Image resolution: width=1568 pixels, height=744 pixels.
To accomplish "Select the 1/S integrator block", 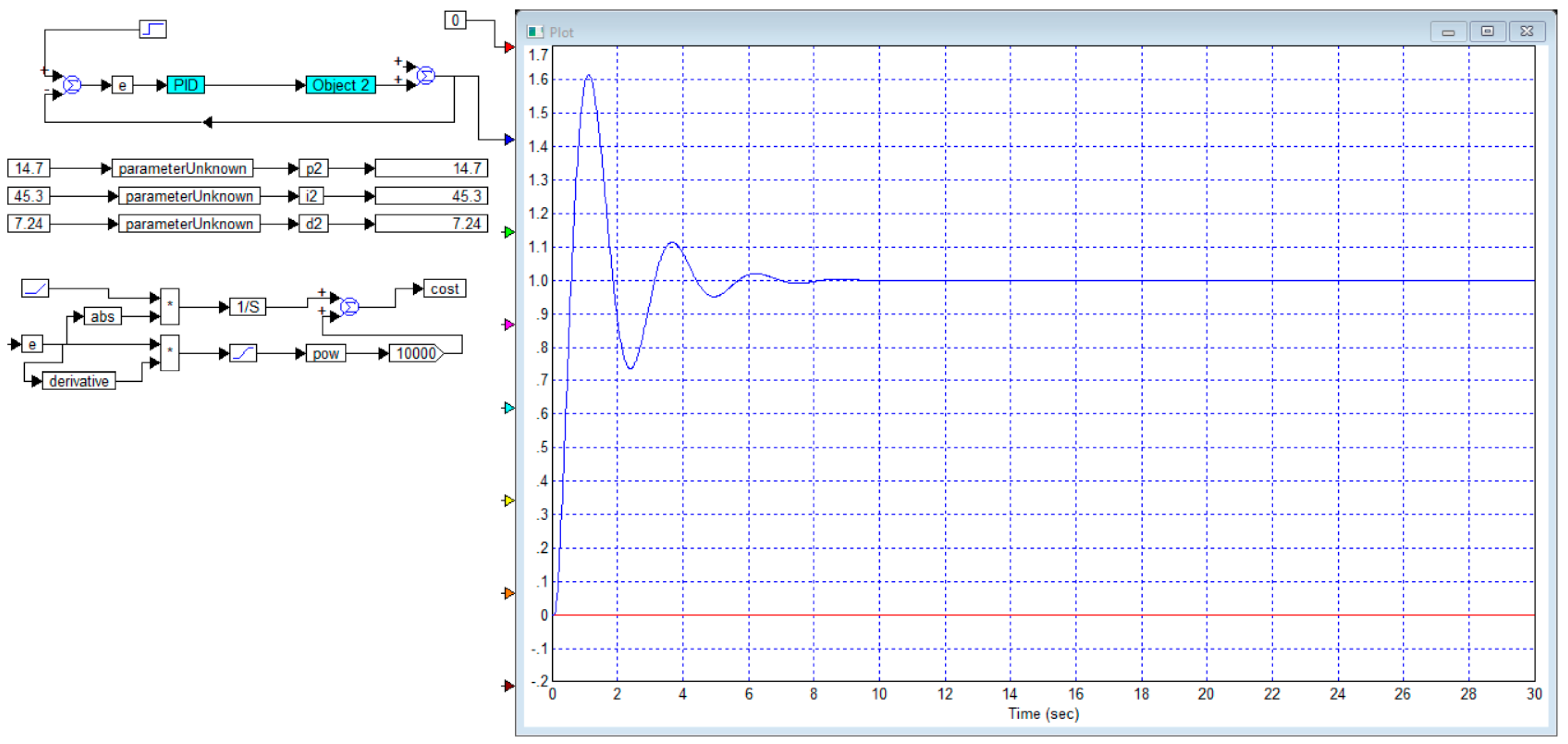I will click(x=248, y=307).
